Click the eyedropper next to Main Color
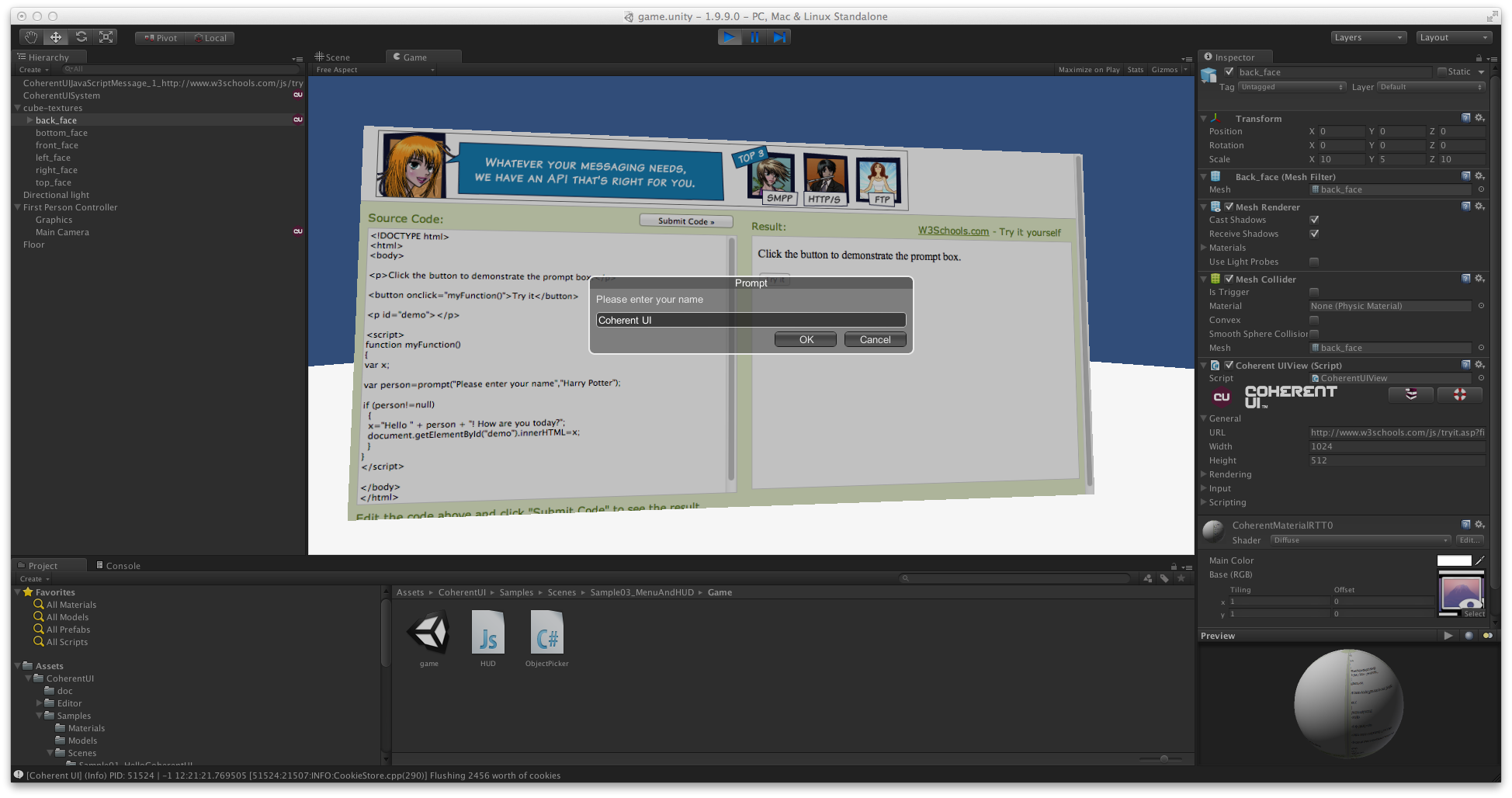1512x798 pixels. [x=1479, y=560]
